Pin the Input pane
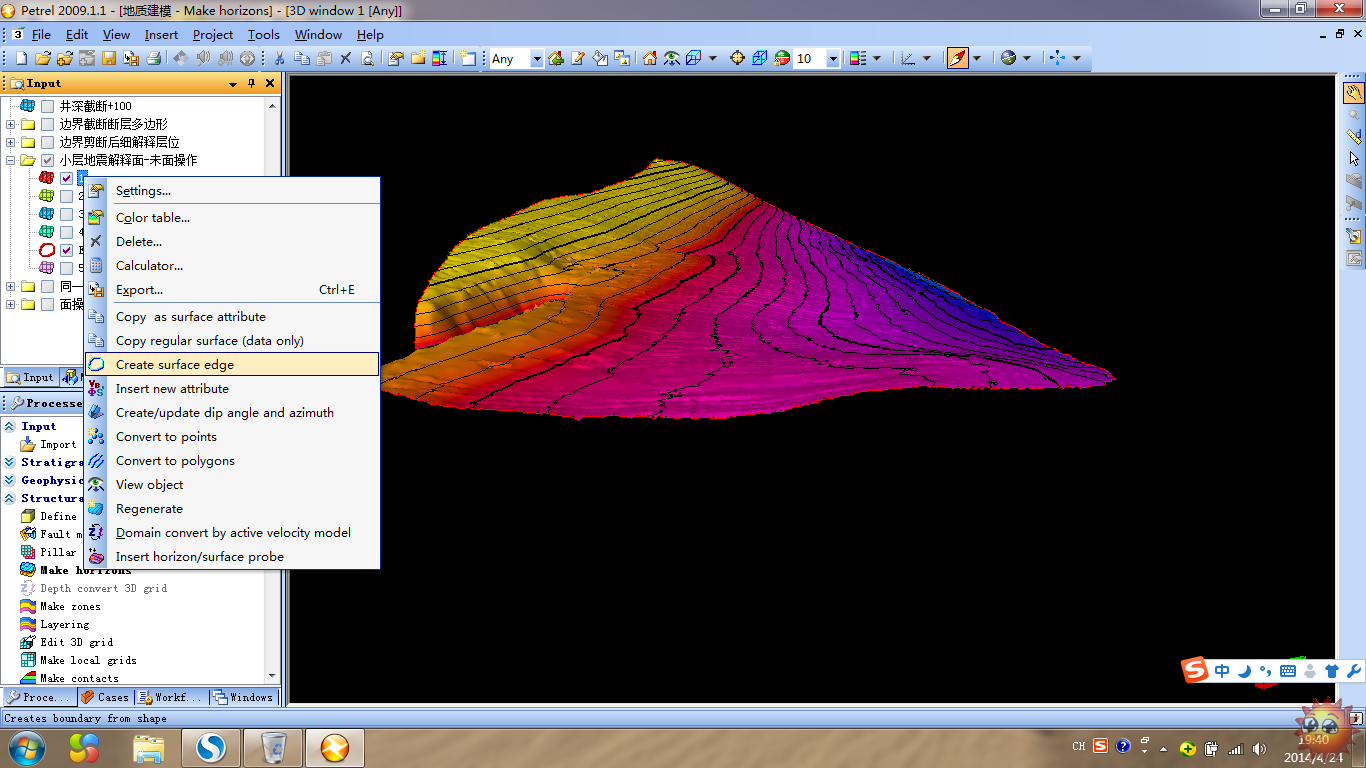This screenshot has width=1366, height=768. 251,84
